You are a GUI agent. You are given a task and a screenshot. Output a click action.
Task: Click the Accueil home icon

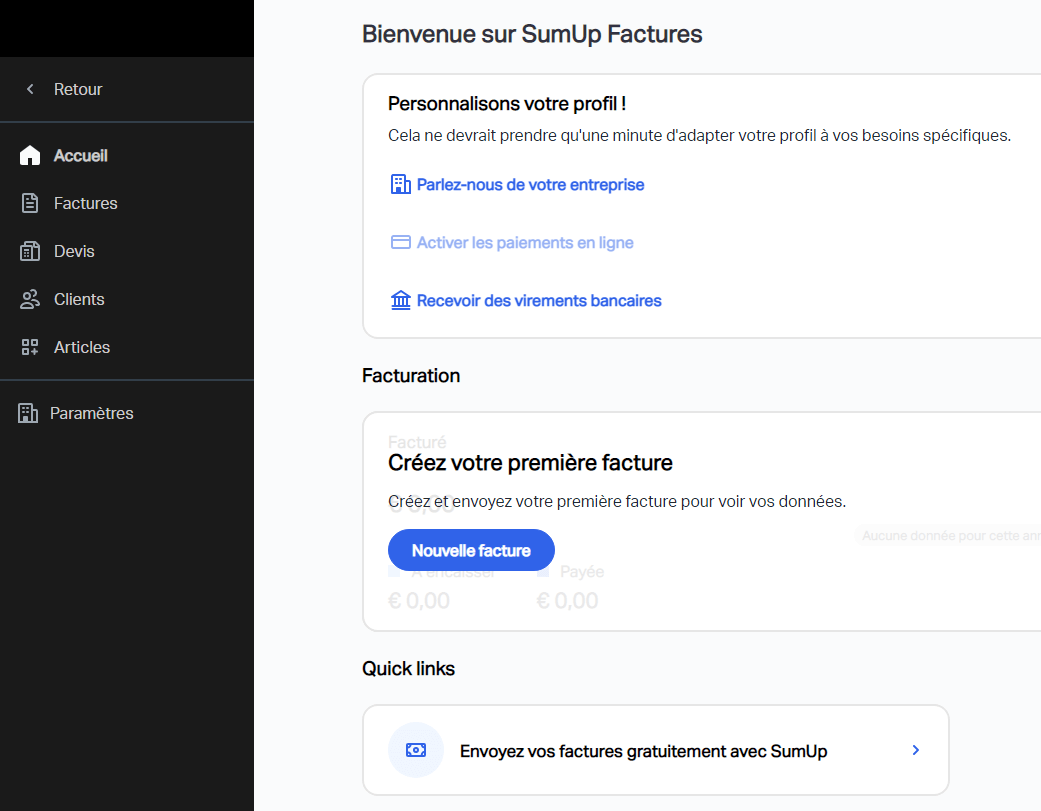[x=30, y=155]
